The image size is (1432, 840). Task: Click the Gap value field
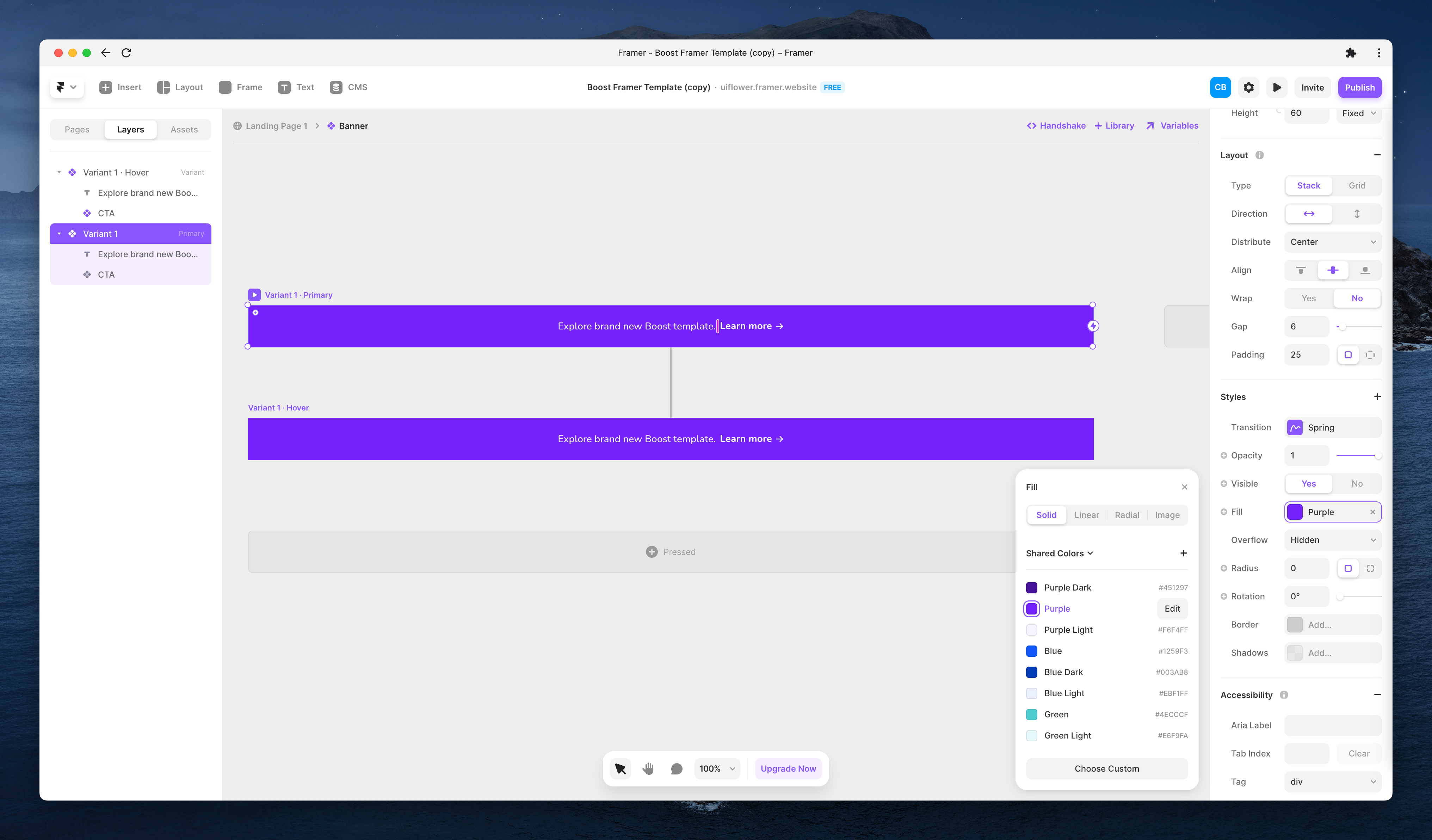click(1306, 326)
